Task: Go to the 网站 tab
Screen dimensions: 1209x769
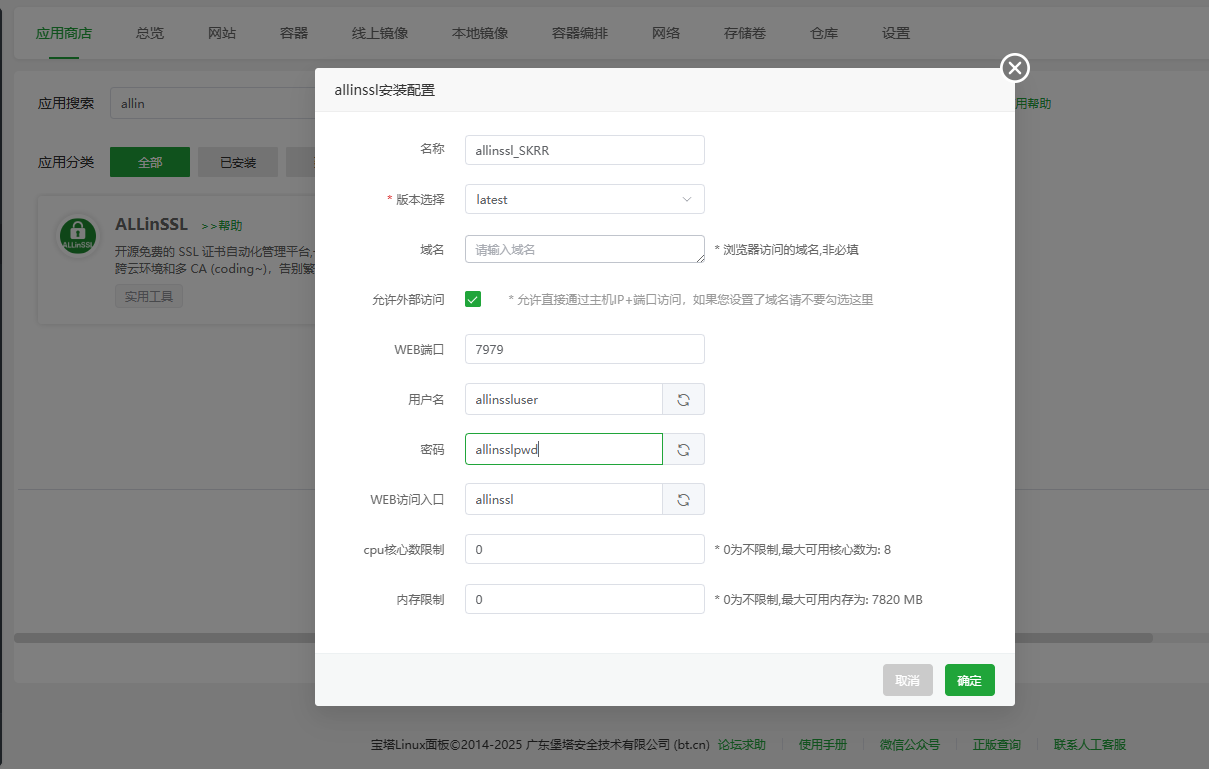Action: coord(222,33)
